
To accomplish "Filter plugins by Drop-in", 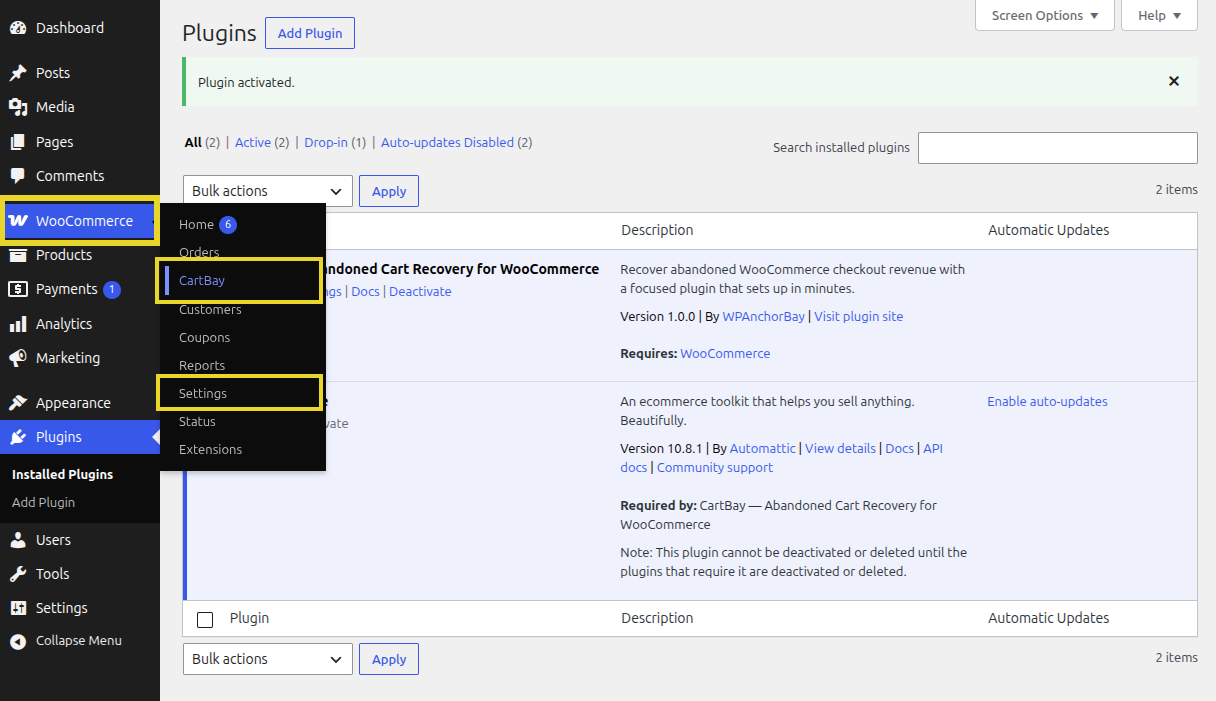I will click(326, 143).
